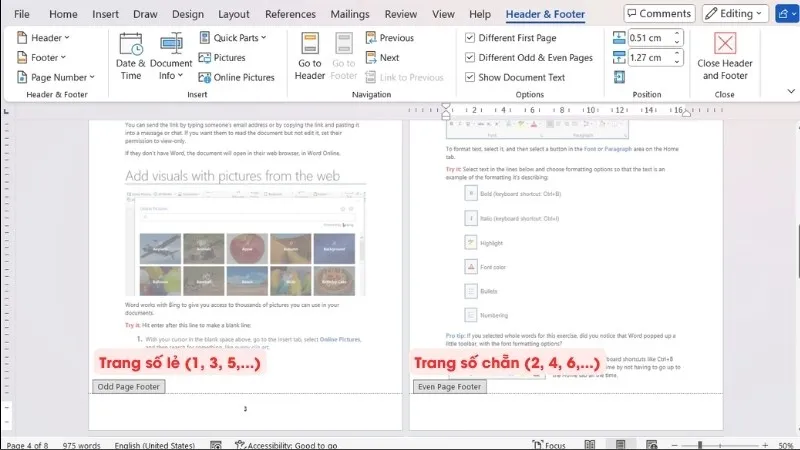
Task: Toggle Different First Page checkbox
Action: pyautogui.click(x=471, y=38)
